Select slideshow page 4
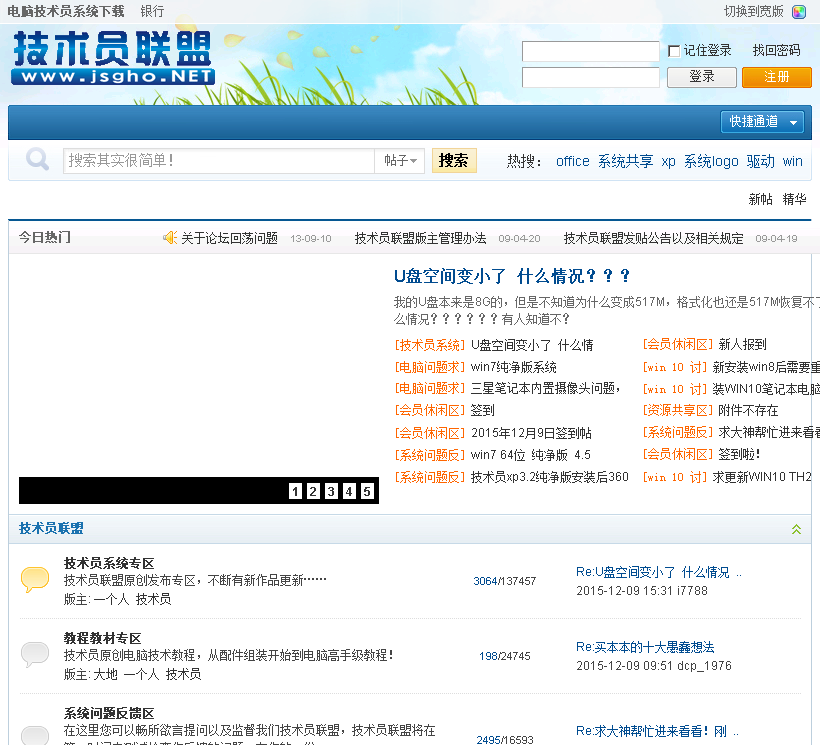 click(x=349, y=491)
